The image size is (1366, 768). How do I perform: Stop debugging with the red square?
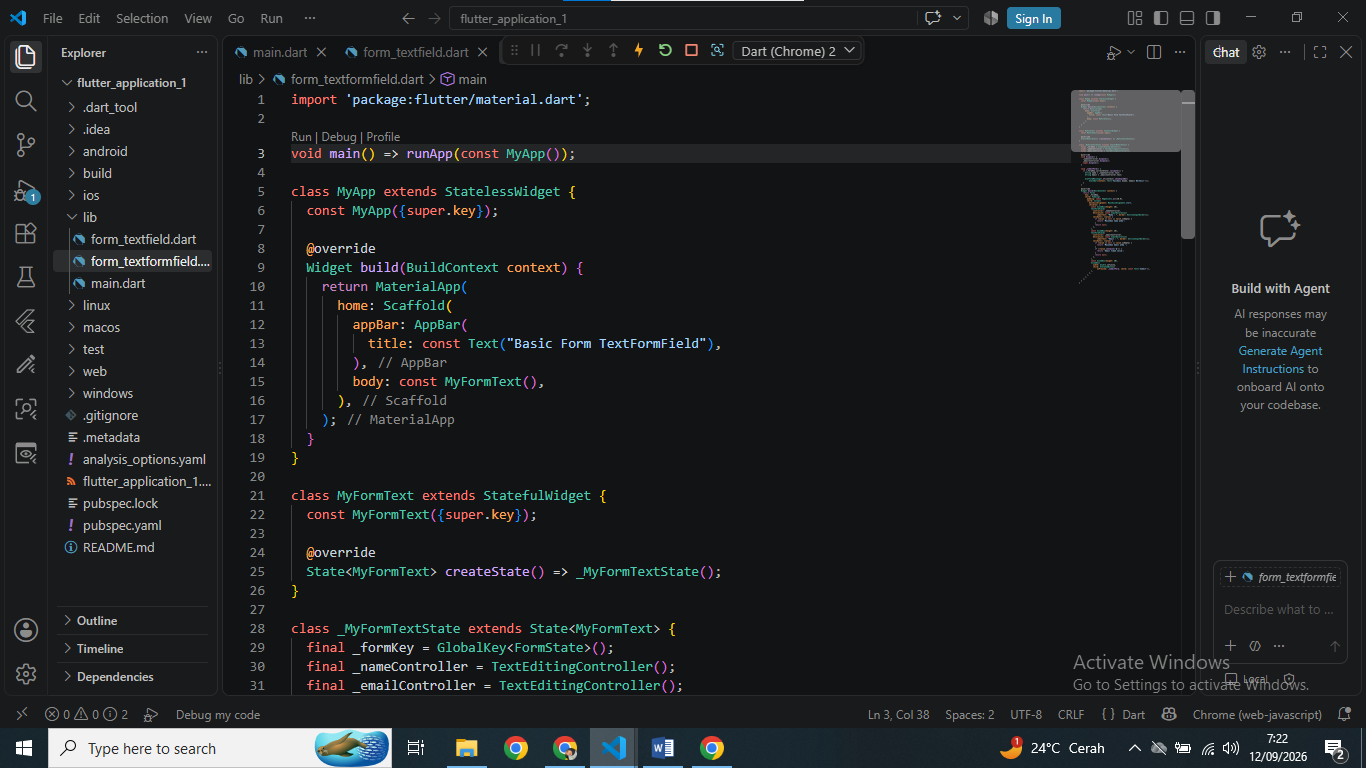coord(691,51)
